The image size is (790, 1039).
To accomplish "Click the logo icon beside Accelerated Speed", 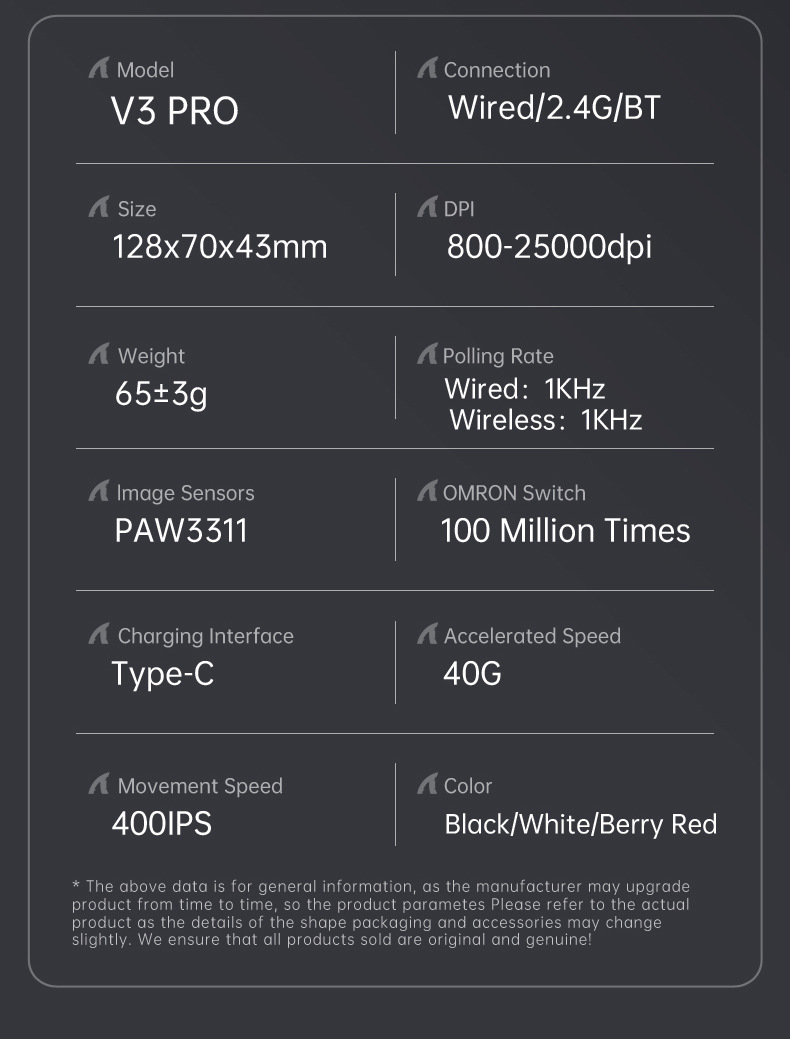I will (x=427, y=635).
